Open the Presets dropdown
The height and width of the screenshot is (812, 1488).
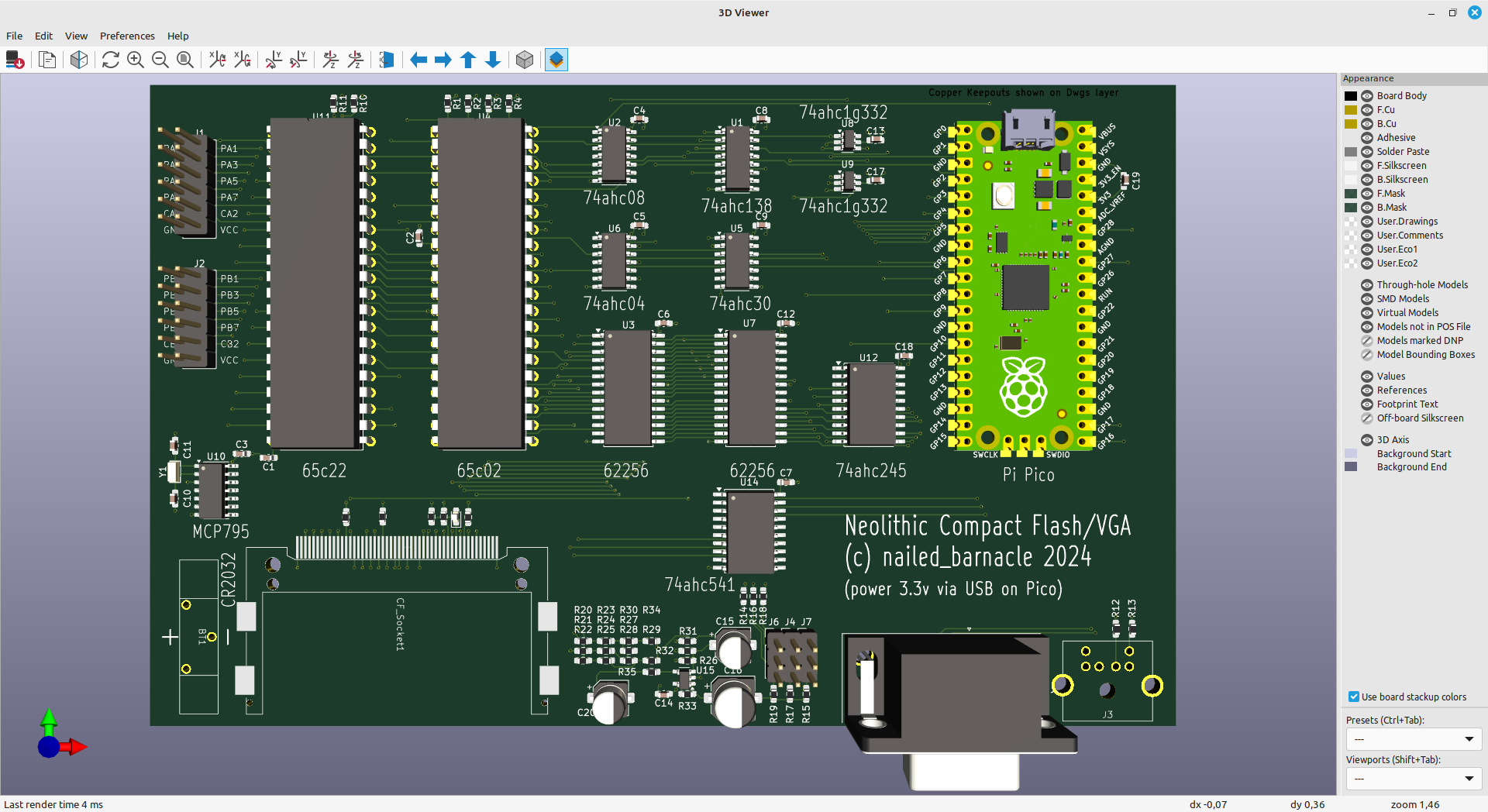coord(1414,739)
